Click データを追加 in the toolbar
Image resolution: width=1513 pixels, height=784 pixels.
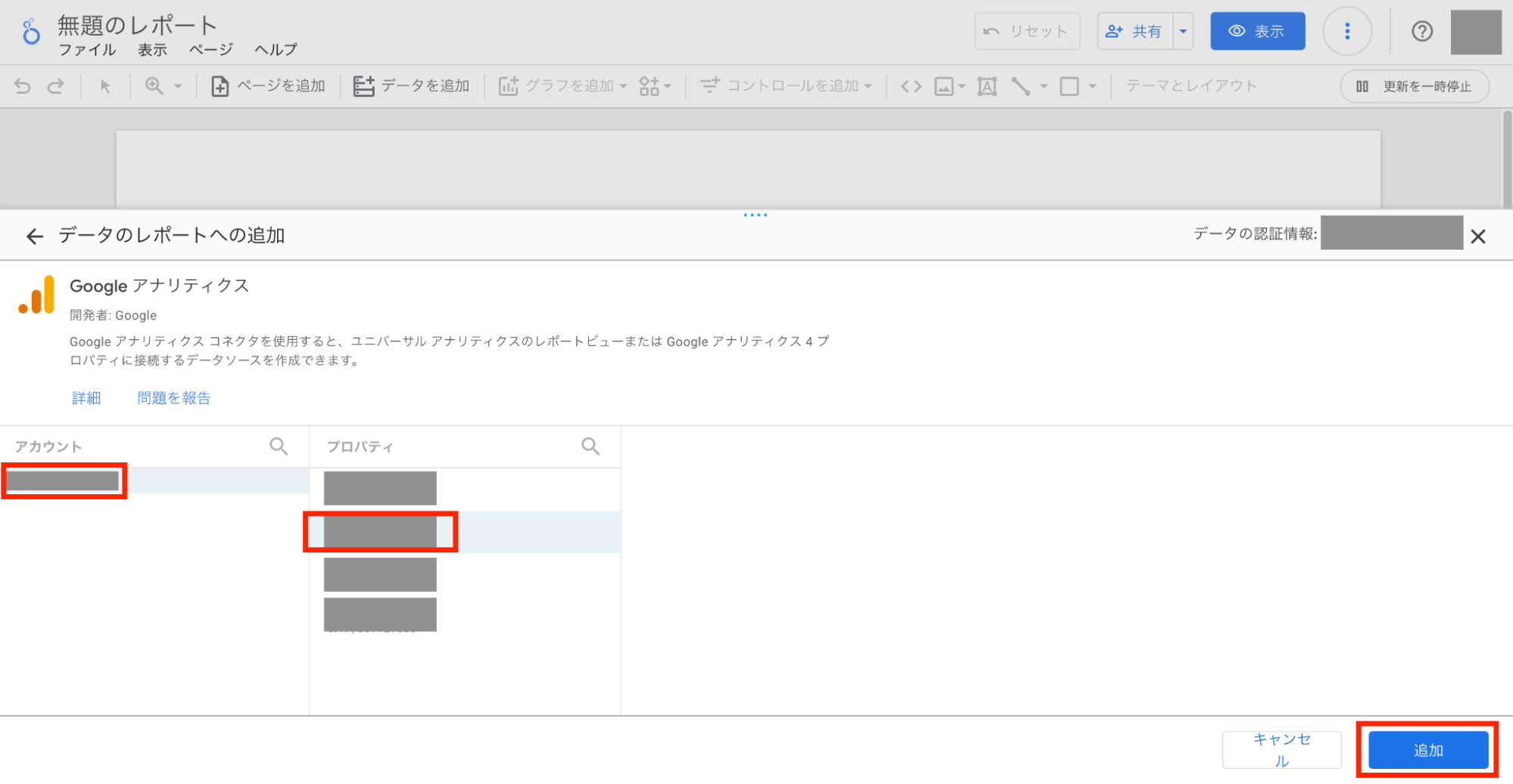pyautogui.click(x=412, y=86)
